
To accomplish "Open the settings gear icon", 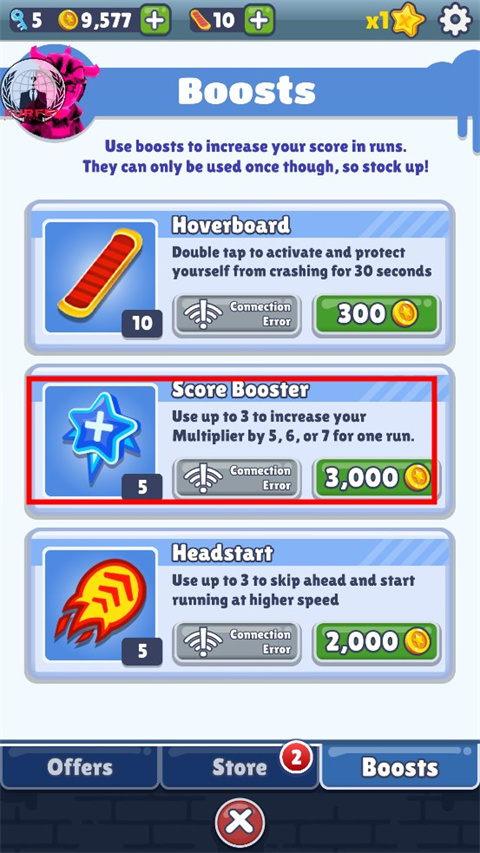I will [x=456, y=20].
